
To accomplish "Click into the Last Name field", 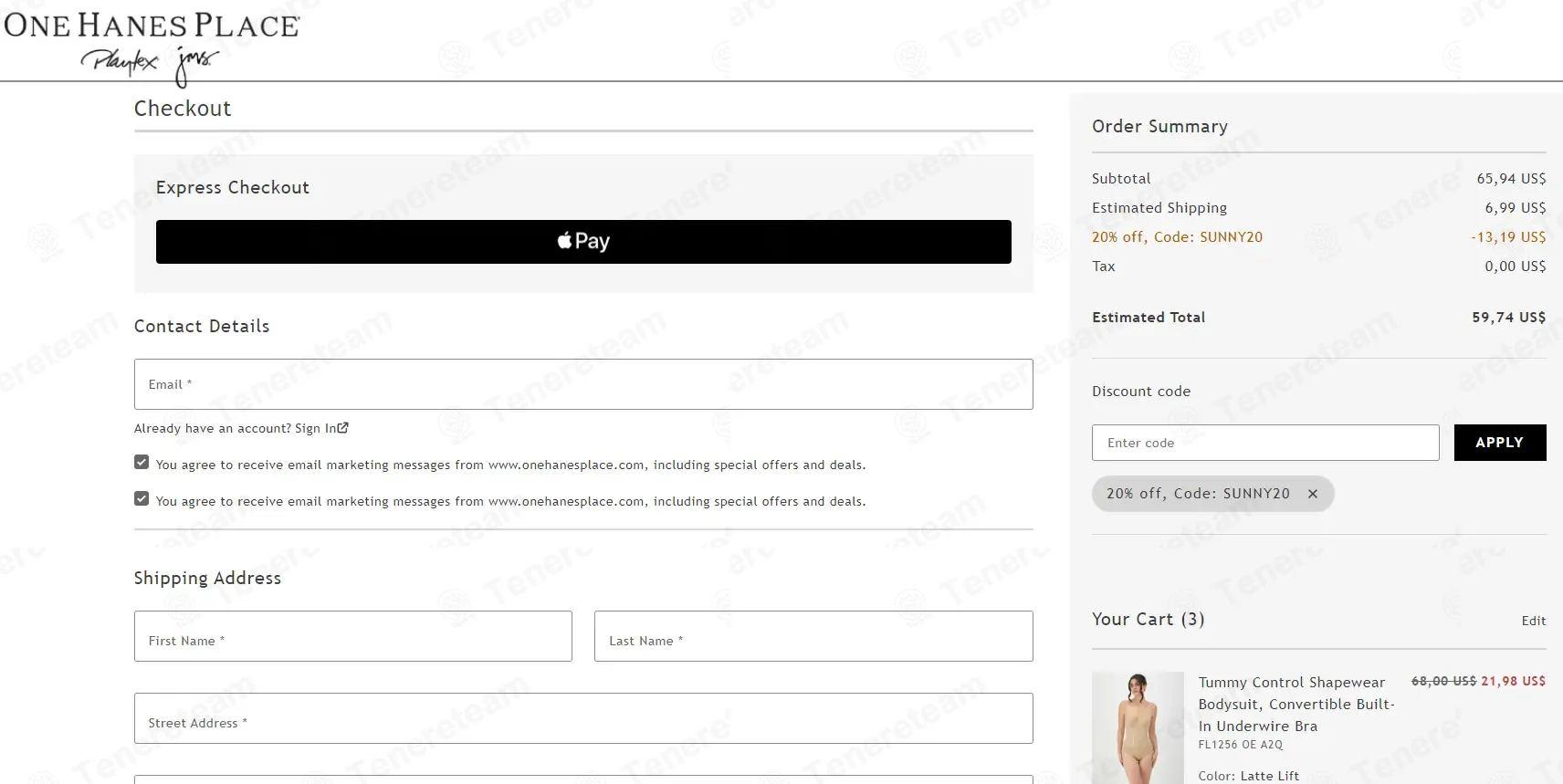I will [813, 636].
